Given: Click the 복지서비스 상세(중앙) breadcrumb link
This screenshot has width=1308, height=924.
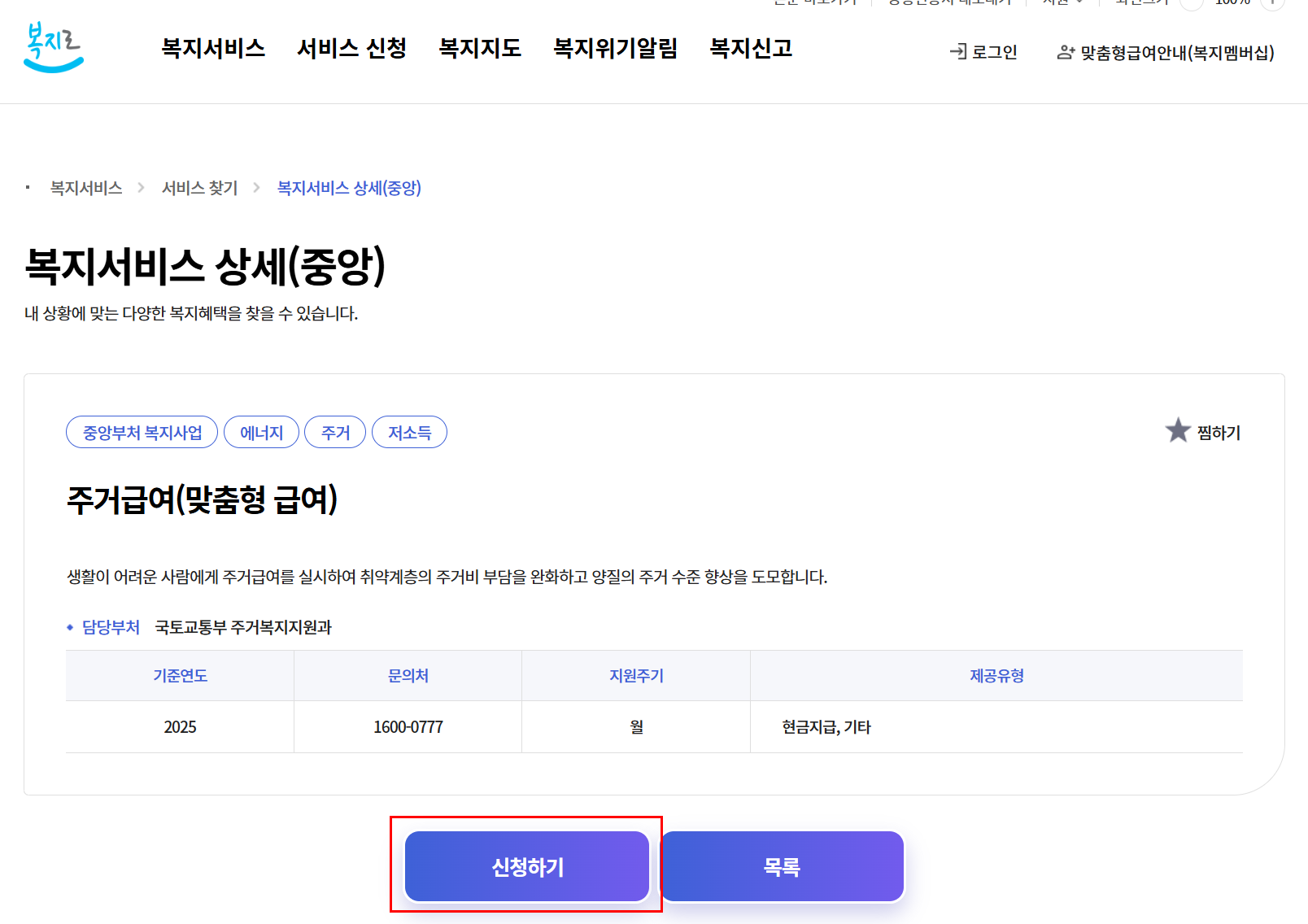Looking at the screenshot, I should (348, 188).
